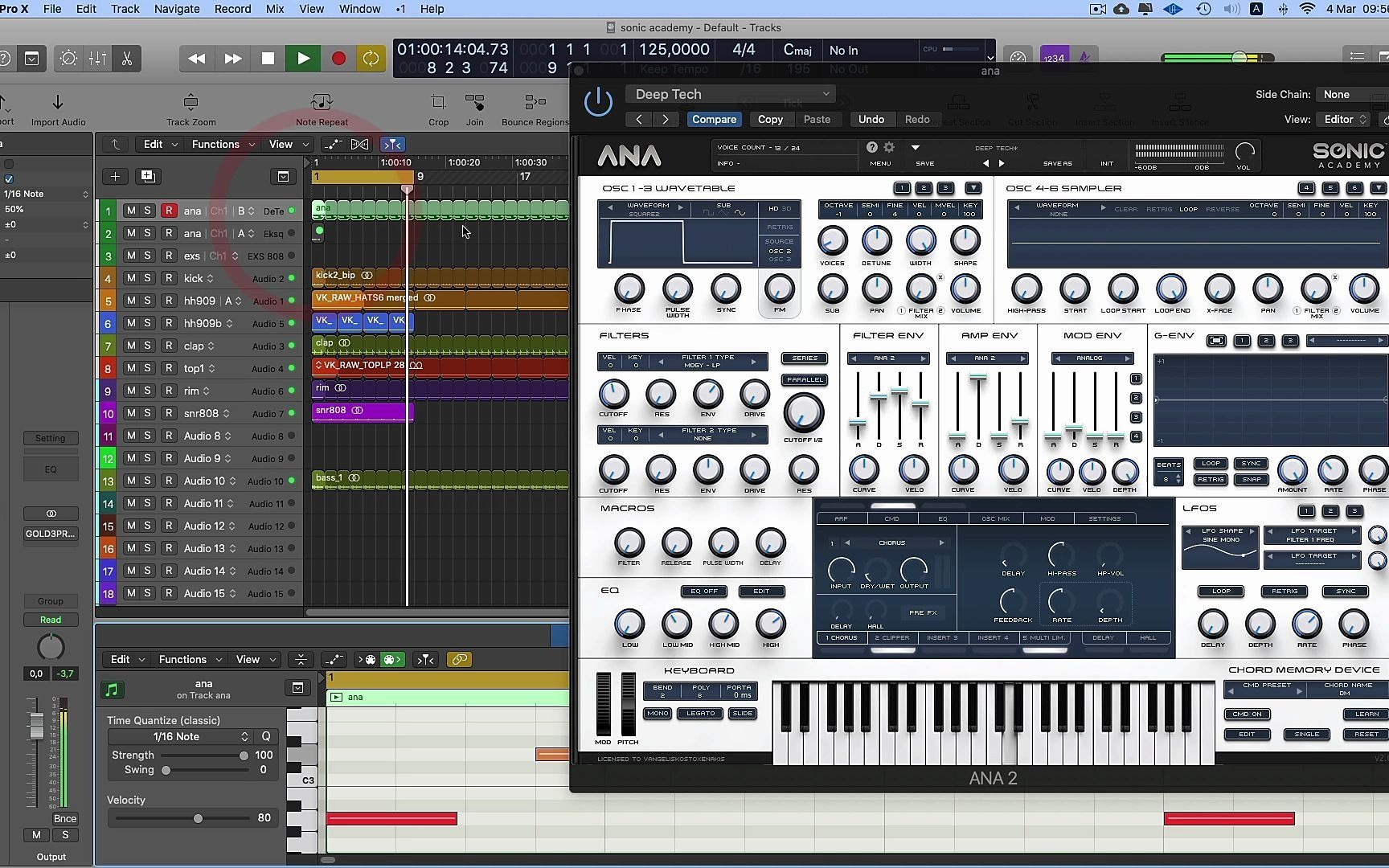Click the duplicate track icon

pos(147,176)
